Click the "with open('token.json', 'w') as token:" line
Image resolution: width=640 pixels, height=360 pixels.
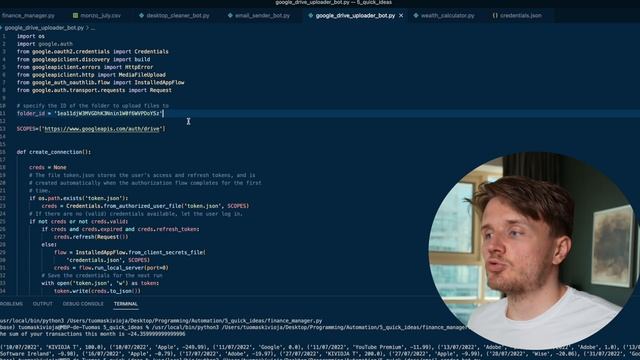[100, 283]
